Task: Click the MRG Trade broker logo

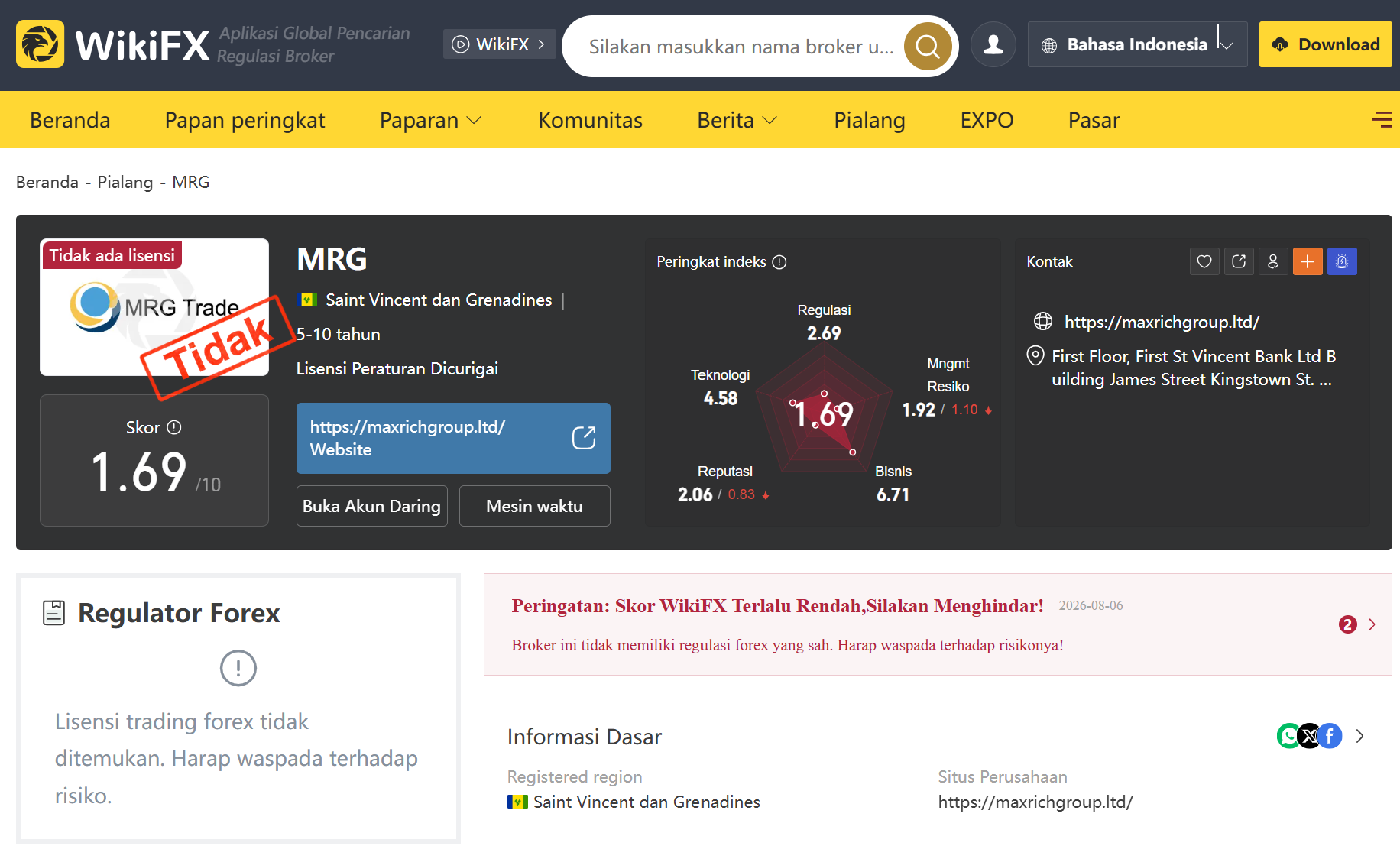Action: pos(154,307)
